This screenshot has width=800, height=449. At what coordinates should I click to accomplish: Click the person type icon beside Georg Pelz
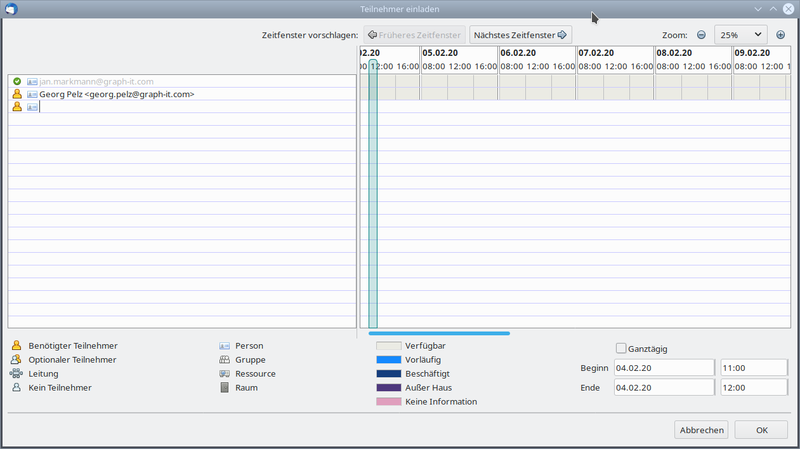(32, 94)
